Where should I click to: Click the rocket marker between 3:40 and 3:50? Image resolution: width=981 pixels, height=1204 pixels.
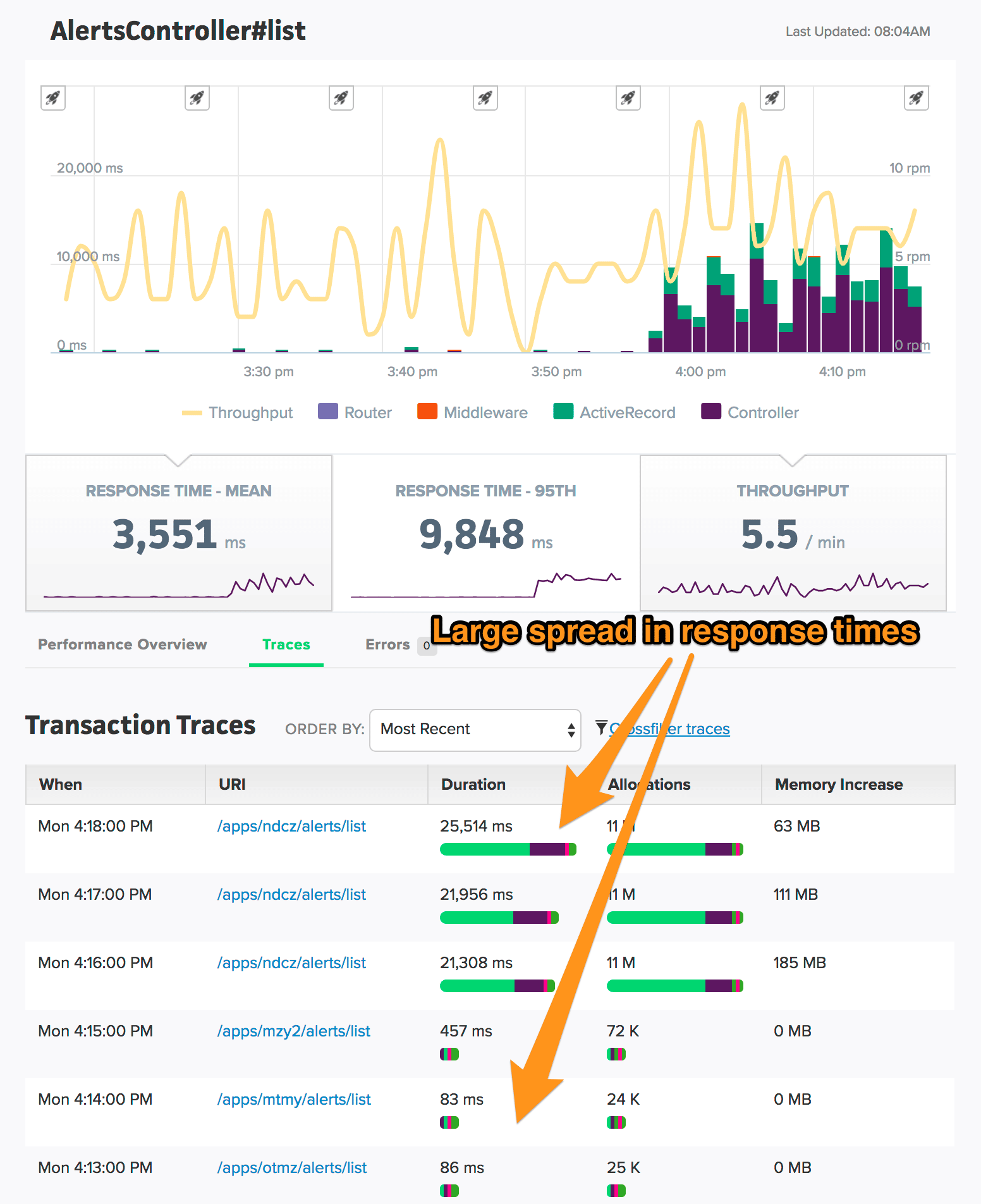pyautogui.click(x=485, y=98)
